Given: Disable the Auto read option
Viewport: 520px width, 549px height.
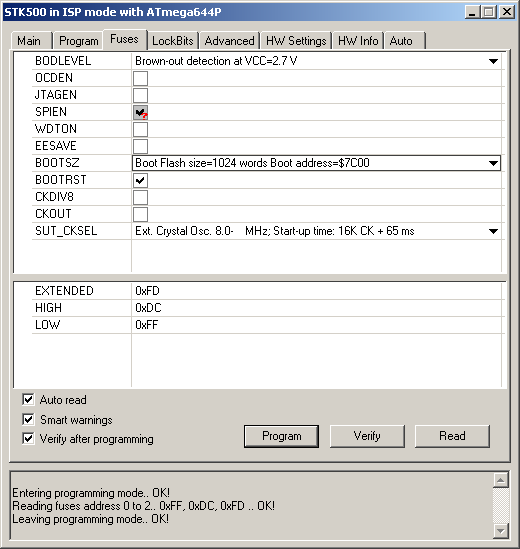Looking at the screenshot, I should (28, 399).
